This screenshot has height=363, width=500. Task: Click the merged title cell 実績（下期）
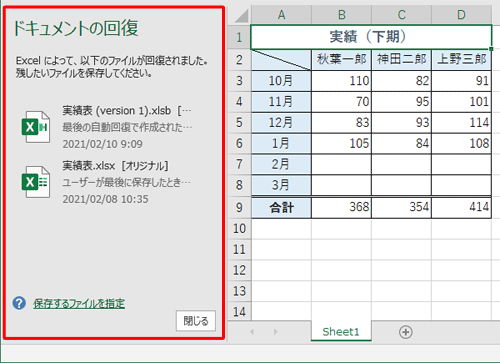pyautogui.click(x=371, y=37)
